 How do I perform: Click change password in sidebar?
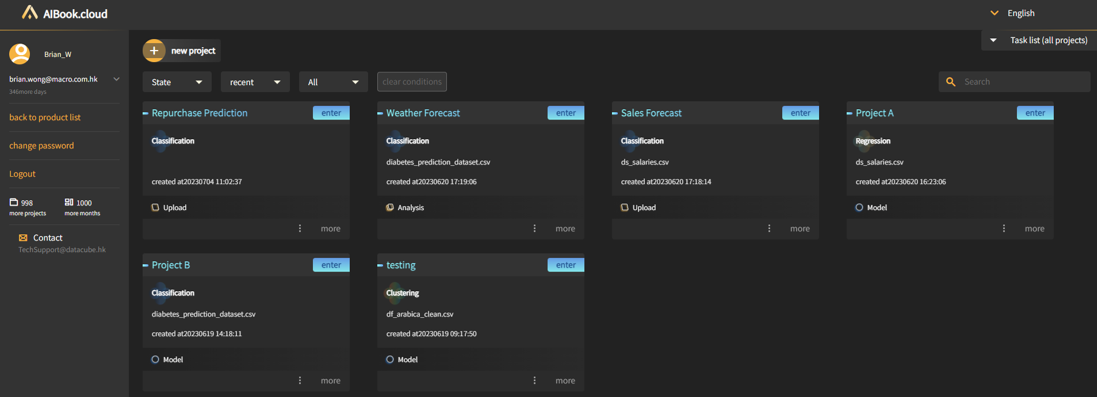(x=41, y=146)
